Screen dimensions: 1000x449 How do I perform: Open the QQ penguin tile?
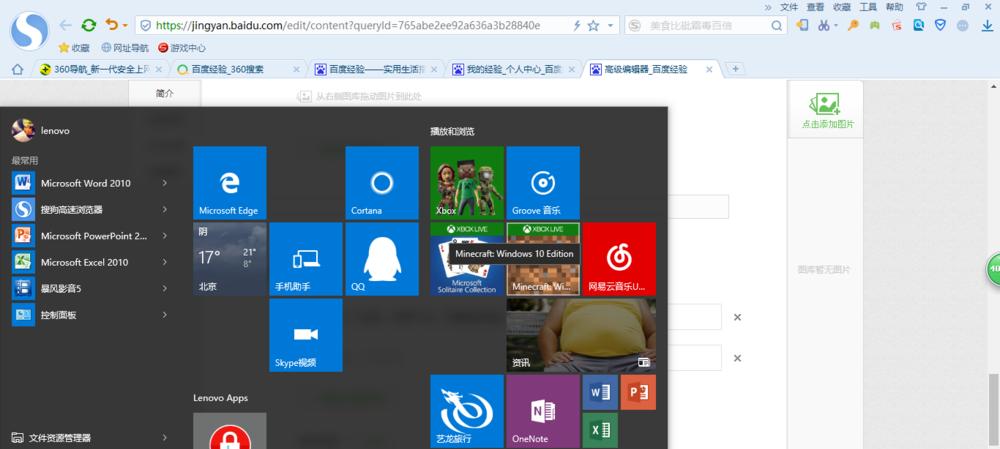(381, 259)
